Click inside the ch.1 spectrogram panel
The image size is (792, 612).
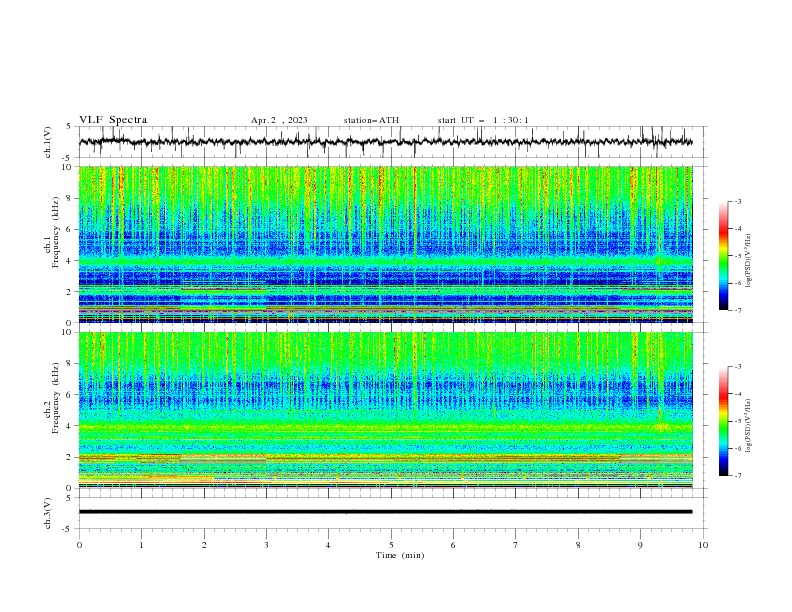[386, 244]
